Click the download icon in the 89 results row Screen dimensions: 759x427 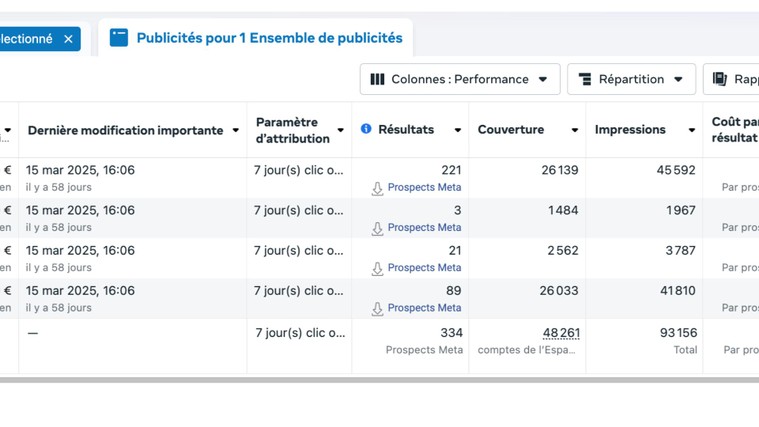pyautogui.click(x=377, y=309)
